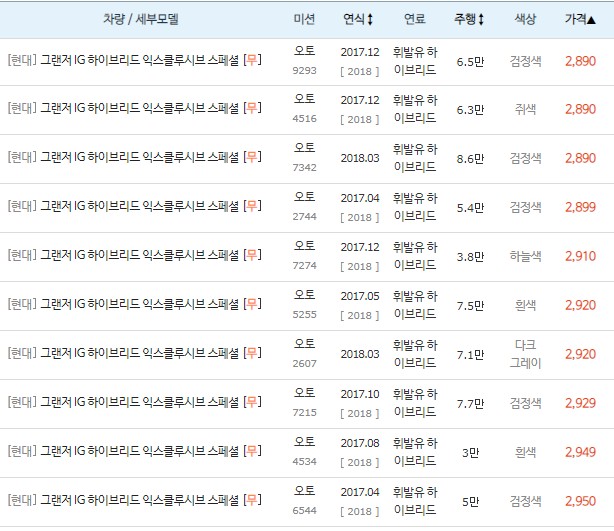Click the 검정색 color in the 7.7만 row
This screenshot has width=614, height=531.
pyautogui.click(x=525, y=403)
